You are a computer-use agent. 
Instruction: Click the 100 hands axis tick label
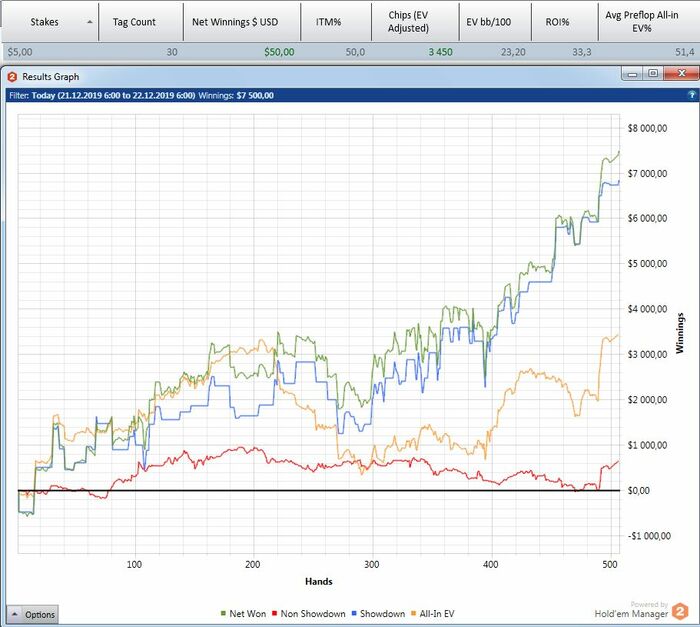pos(134,564)
